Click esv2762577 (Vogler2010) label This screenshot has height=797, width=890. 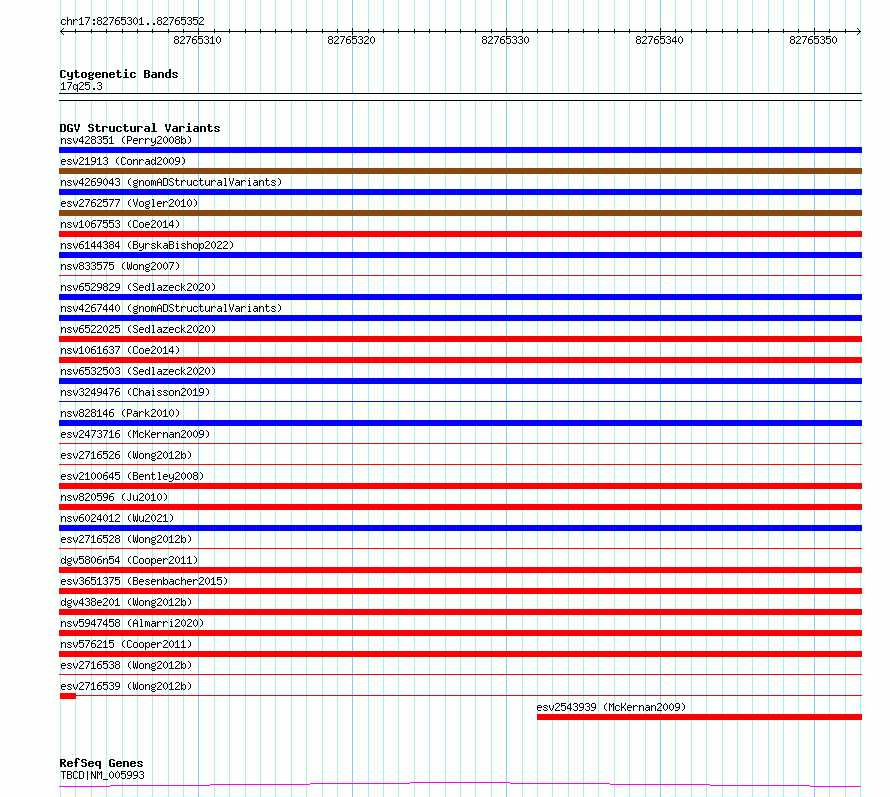click(129, 203)
